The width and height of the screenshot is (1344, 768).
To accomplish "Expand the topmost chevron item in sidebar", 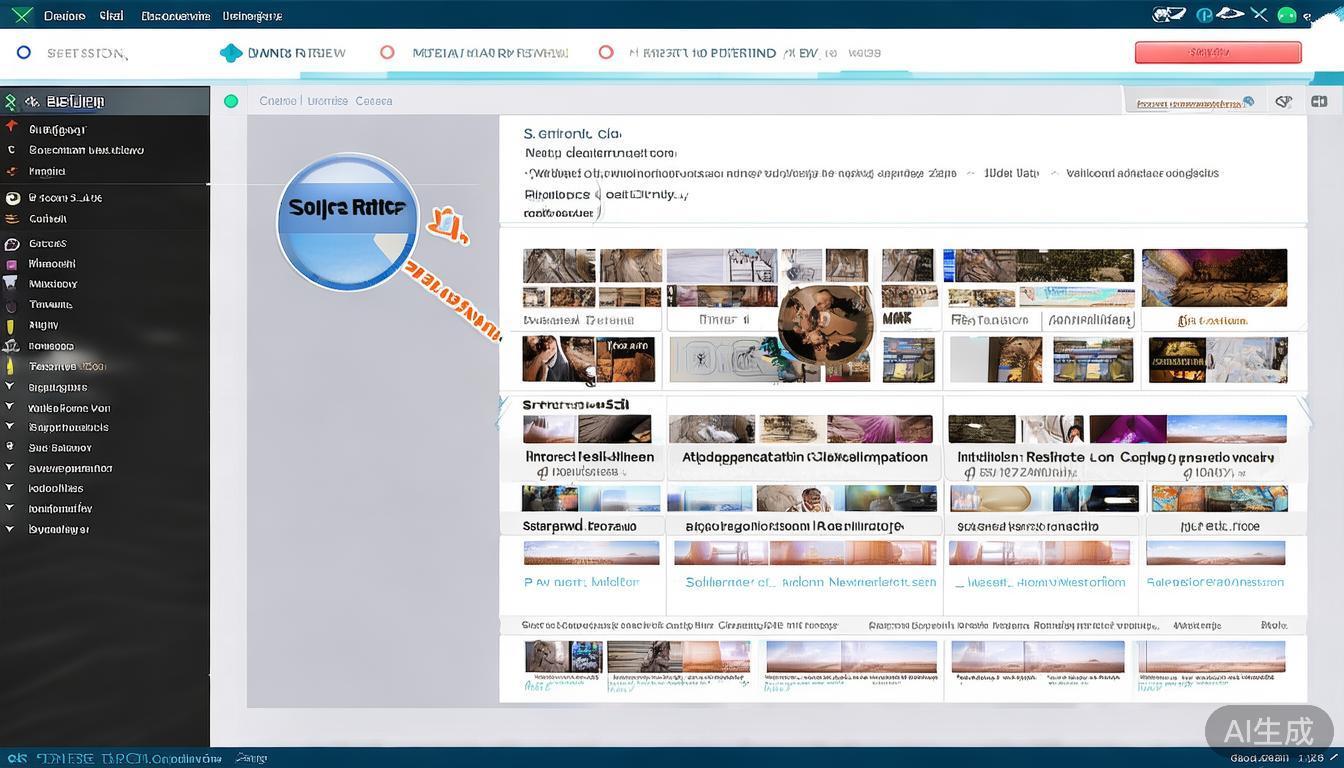I will (x=10, y=386).
